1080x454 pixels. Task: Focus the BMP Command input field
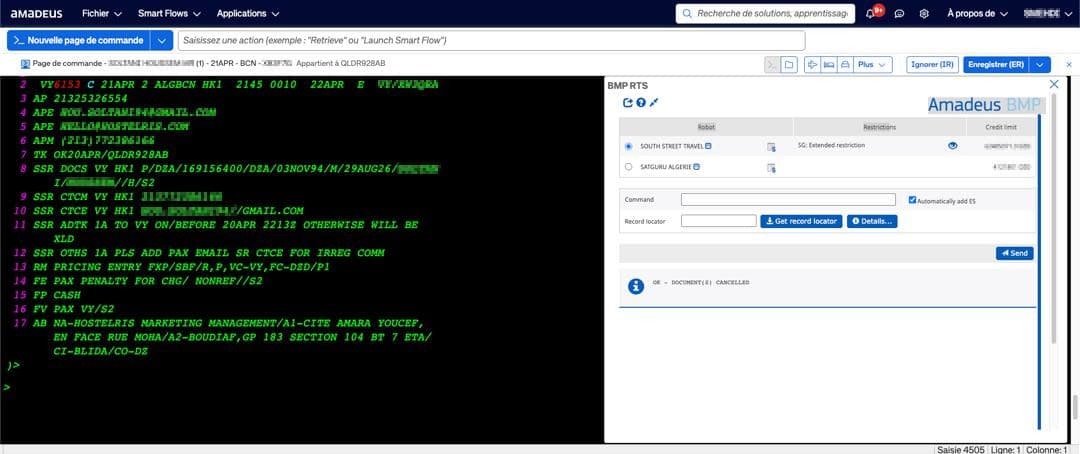tap(788, 200)
